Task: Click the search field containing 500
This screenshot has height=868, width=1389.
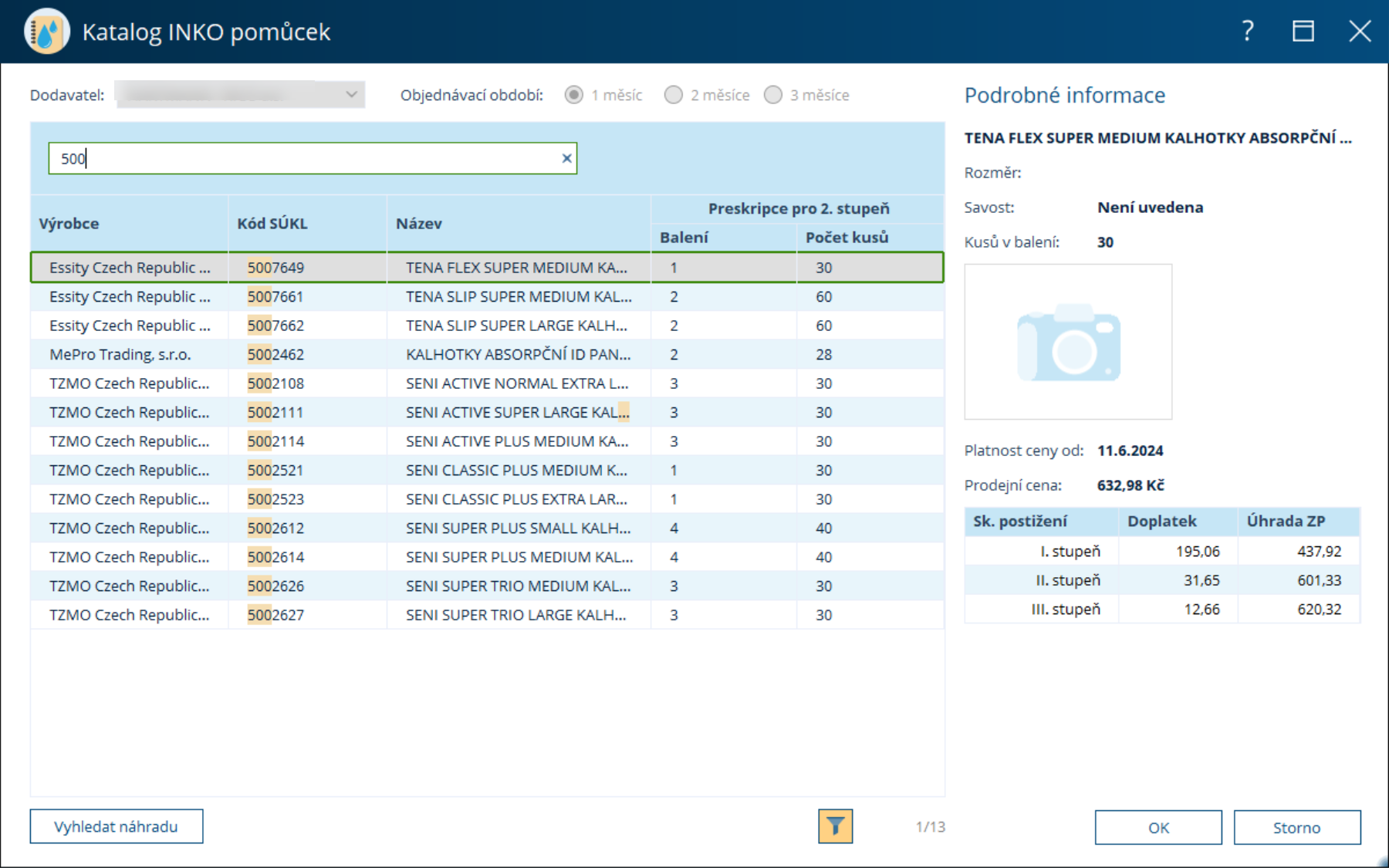Action: tap(313, 158)
